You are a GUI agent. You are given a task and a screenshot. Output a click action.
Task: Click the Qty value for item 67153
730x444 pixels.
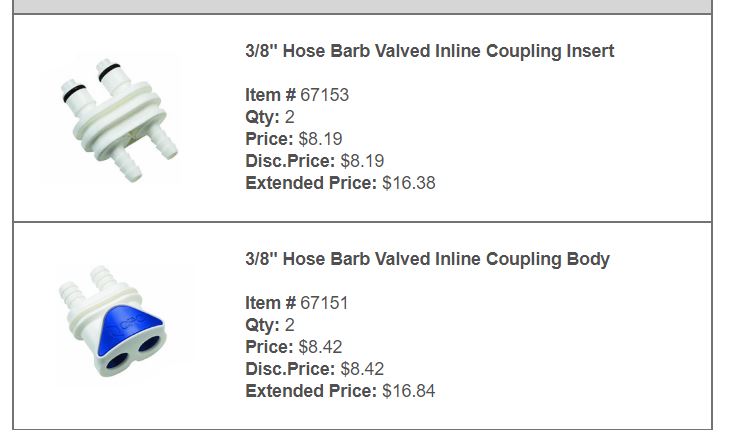click(290, 117)
